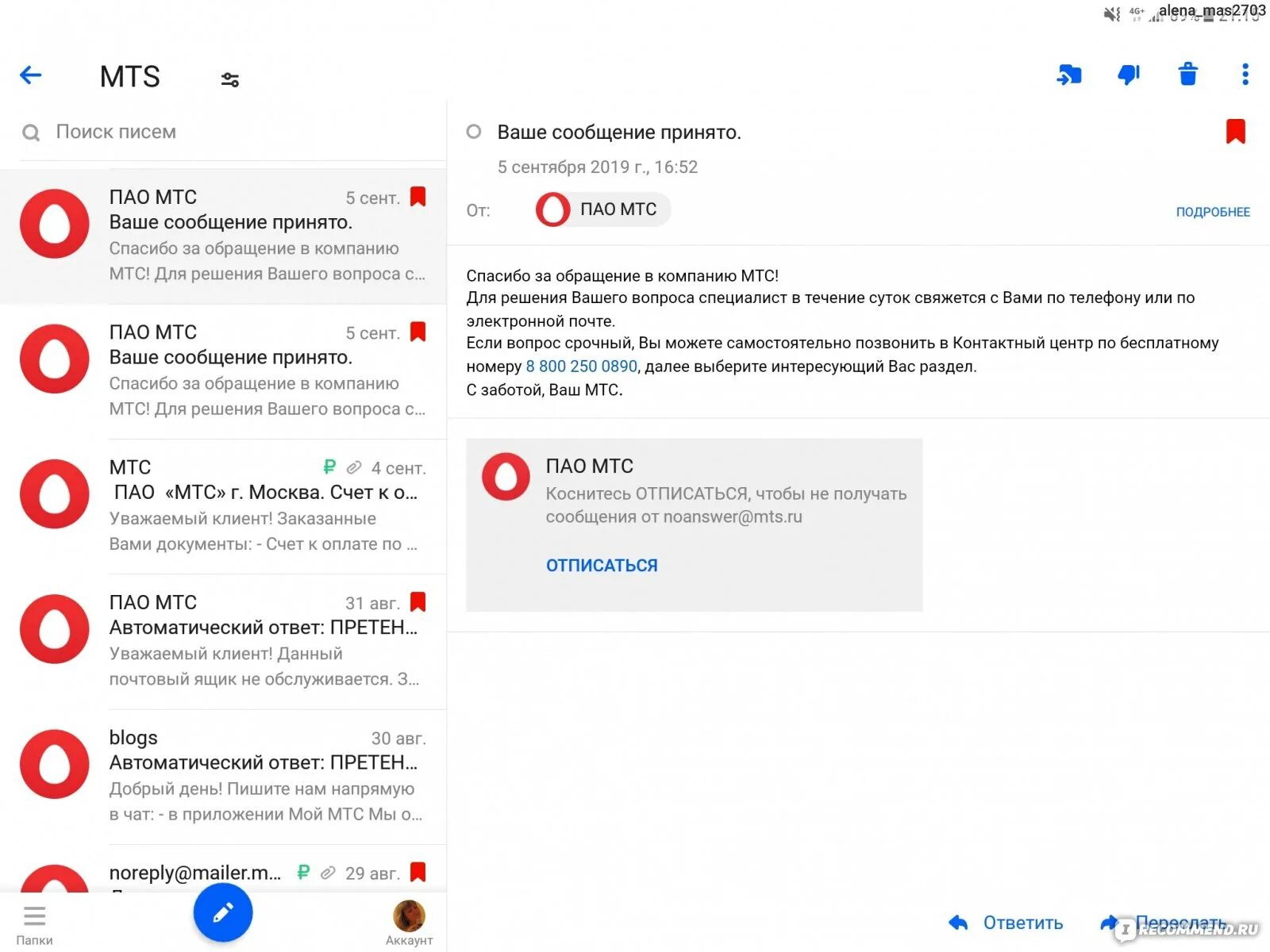This screenshot has width=1270, height=952.
Task: Select the avatar of the 4 сент. МТС email
Action: (55, 494)
